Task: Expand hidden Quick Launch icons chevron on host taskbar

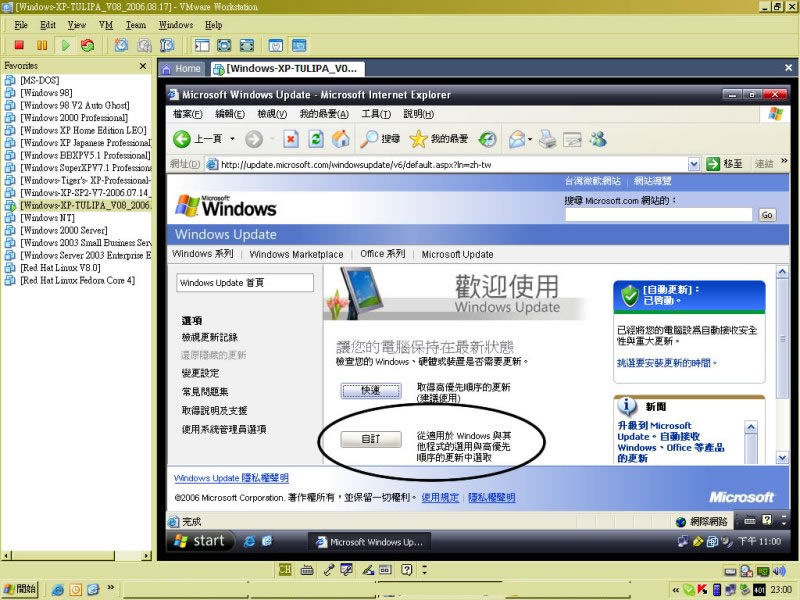Action: pos(110,588)
